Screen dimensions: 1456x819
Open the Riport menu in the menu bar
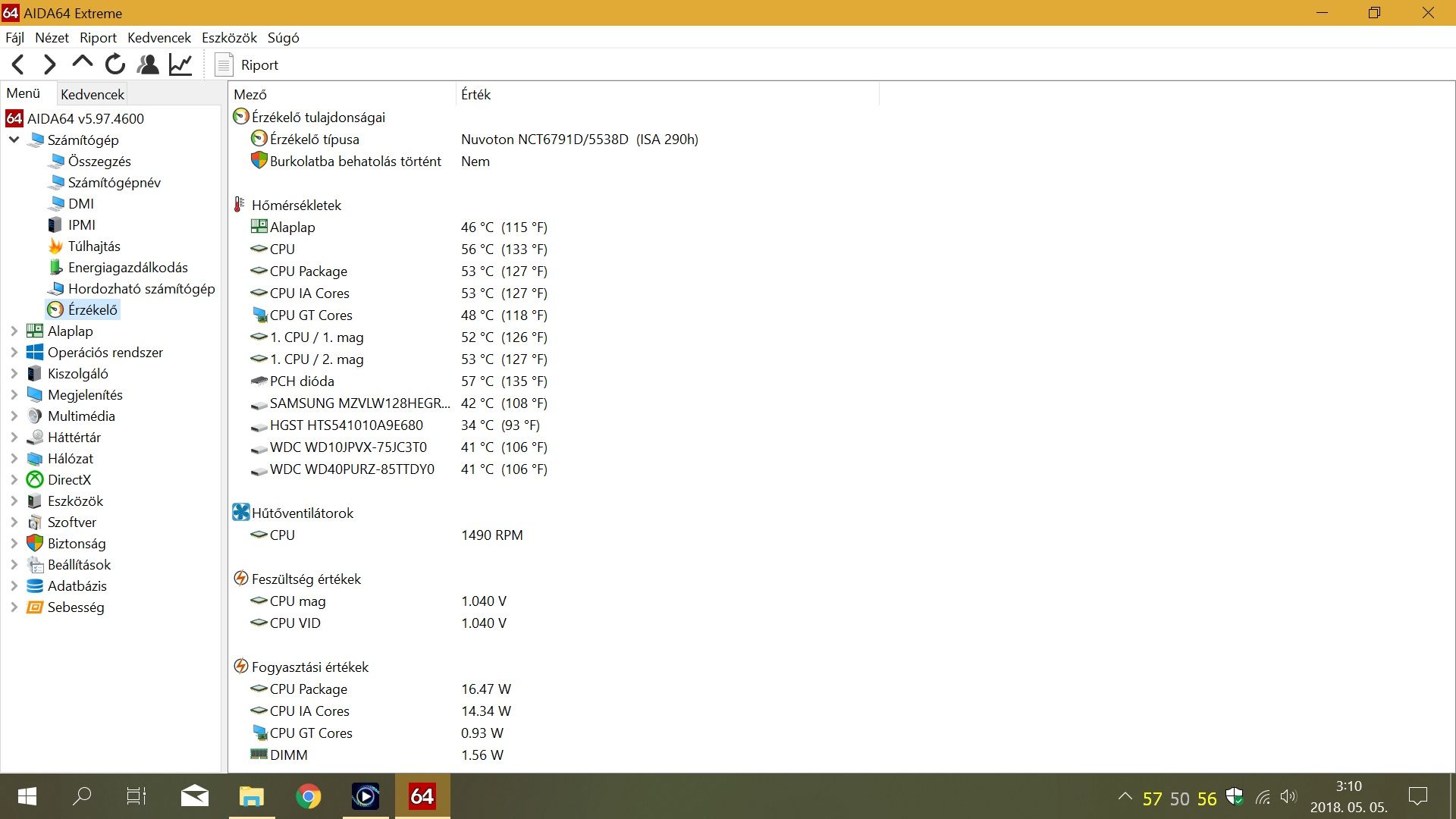(x=98, y=38)
